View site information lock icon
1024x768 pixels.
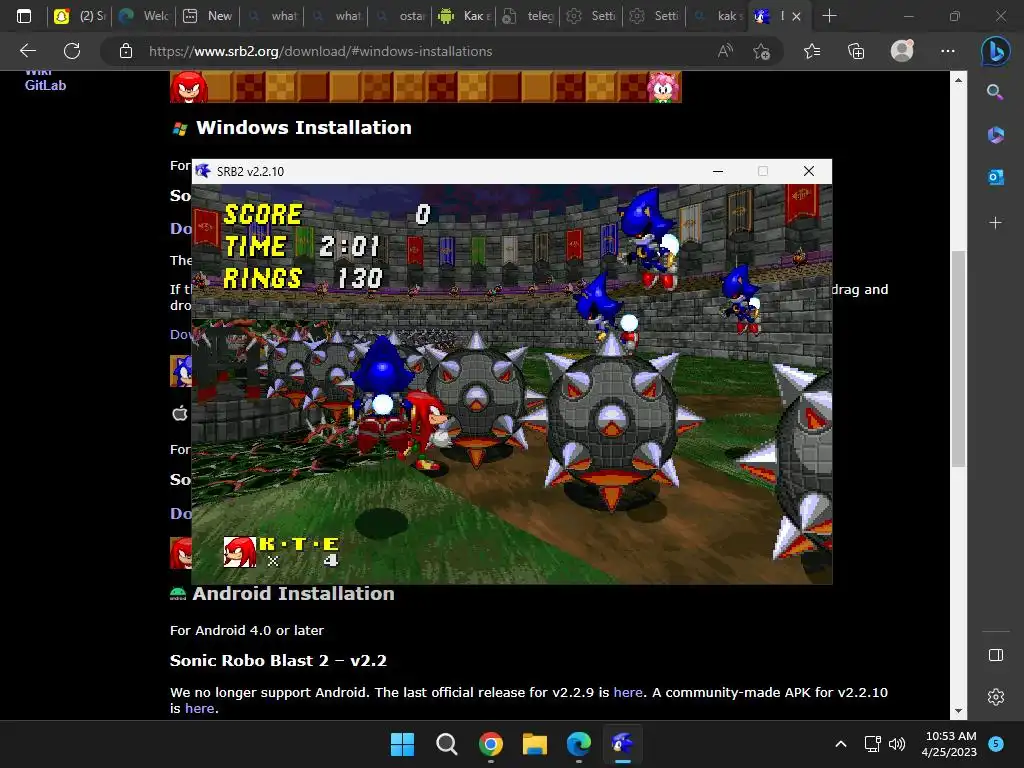(x=126, y=51)
